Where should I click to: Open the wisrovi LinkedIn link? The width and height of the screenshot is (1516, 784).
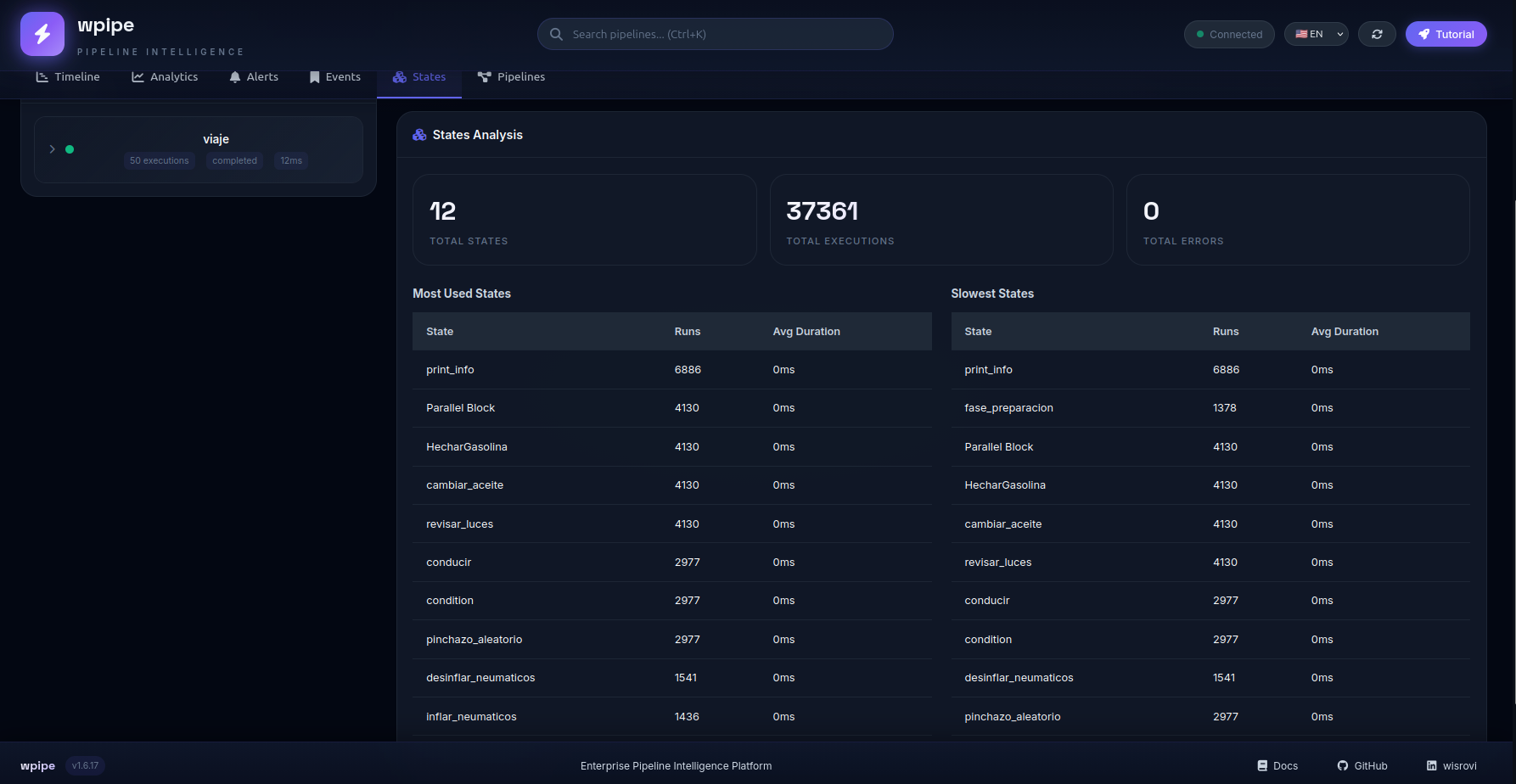(1451, 765)
